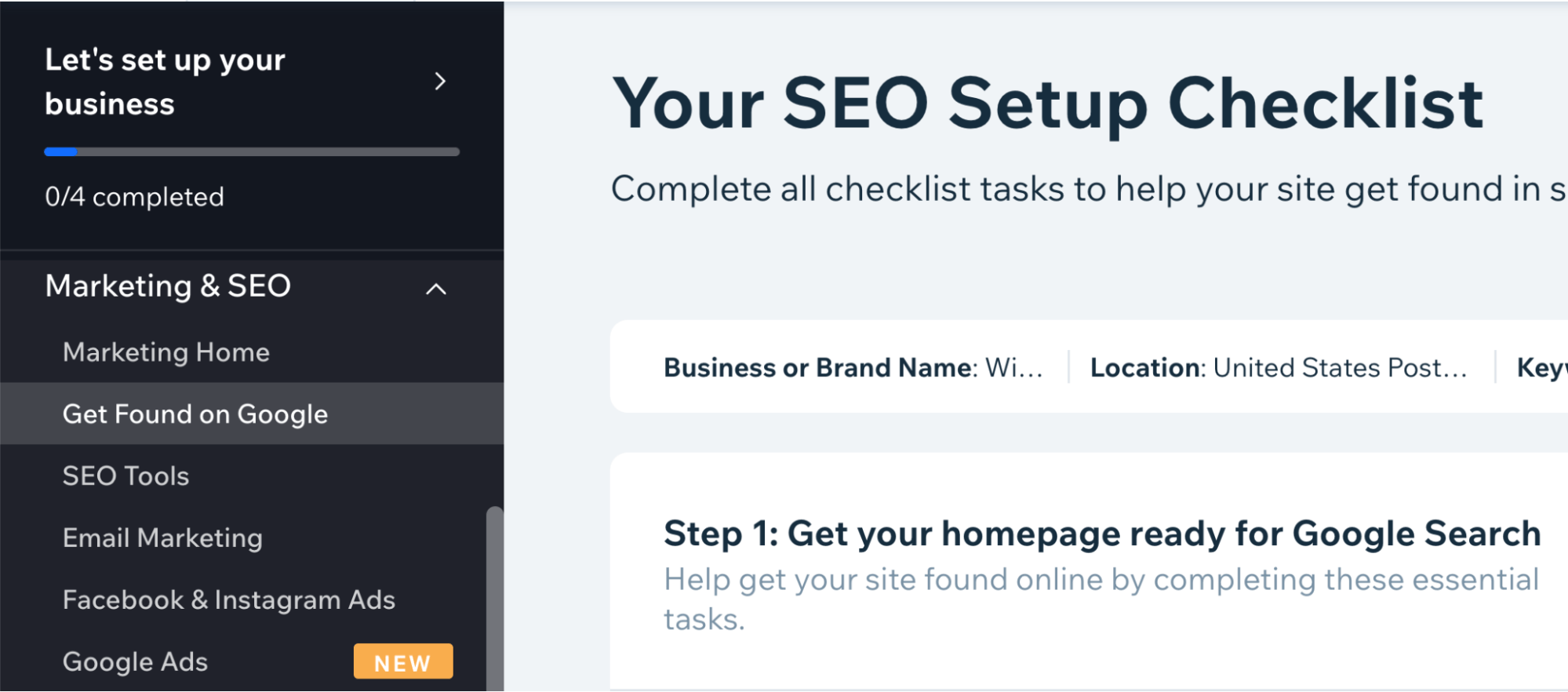Click the setup progress bar
The height and width of the screenshot is (692, 1568).
coord(252,152)
